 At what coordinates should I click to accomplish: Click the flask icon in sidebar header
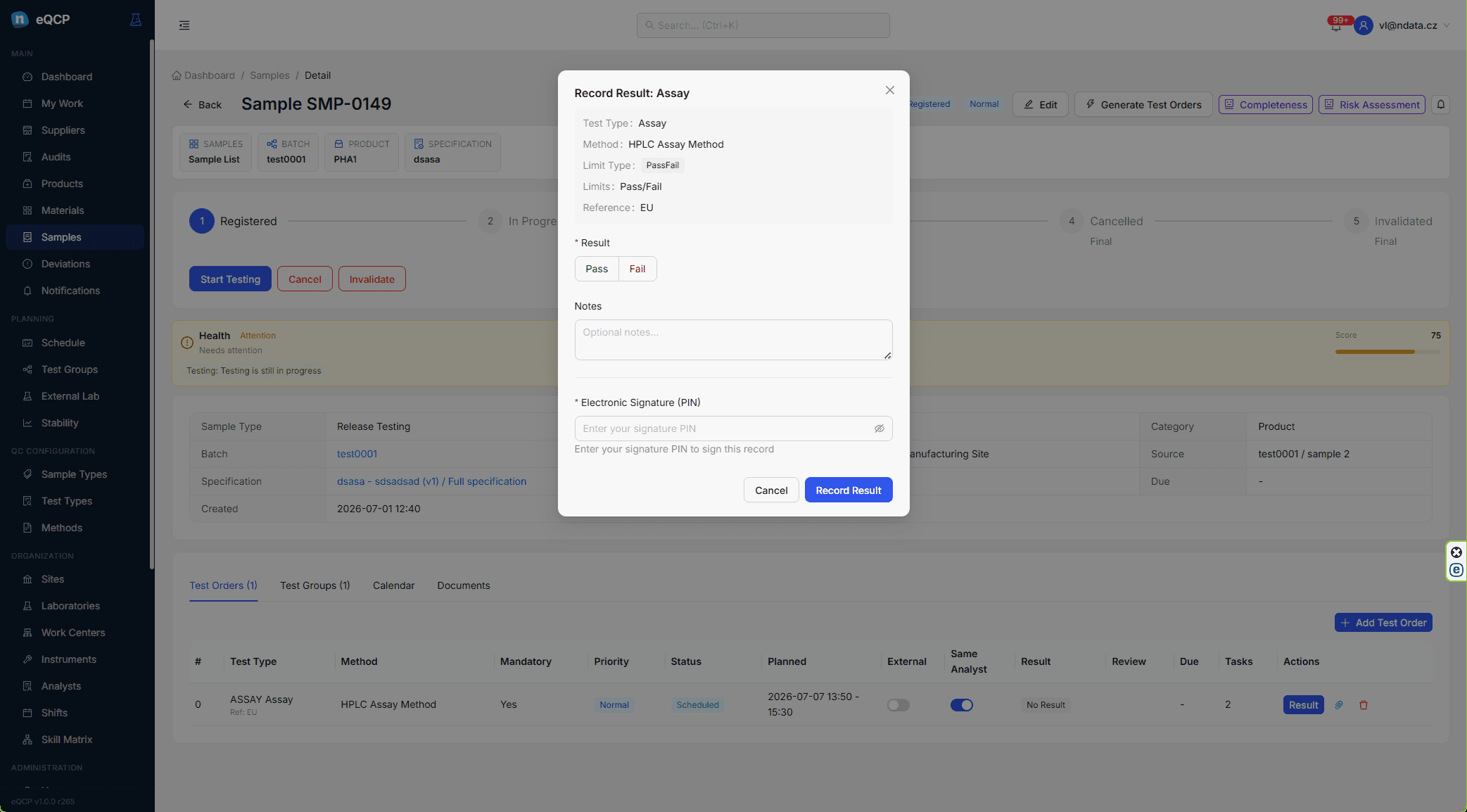pos(136,20)
